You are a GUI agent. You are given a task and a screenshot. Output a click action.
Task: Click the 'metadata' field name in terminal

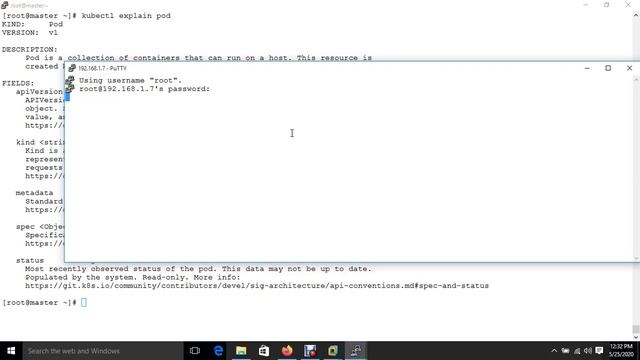tap(34, 193)
